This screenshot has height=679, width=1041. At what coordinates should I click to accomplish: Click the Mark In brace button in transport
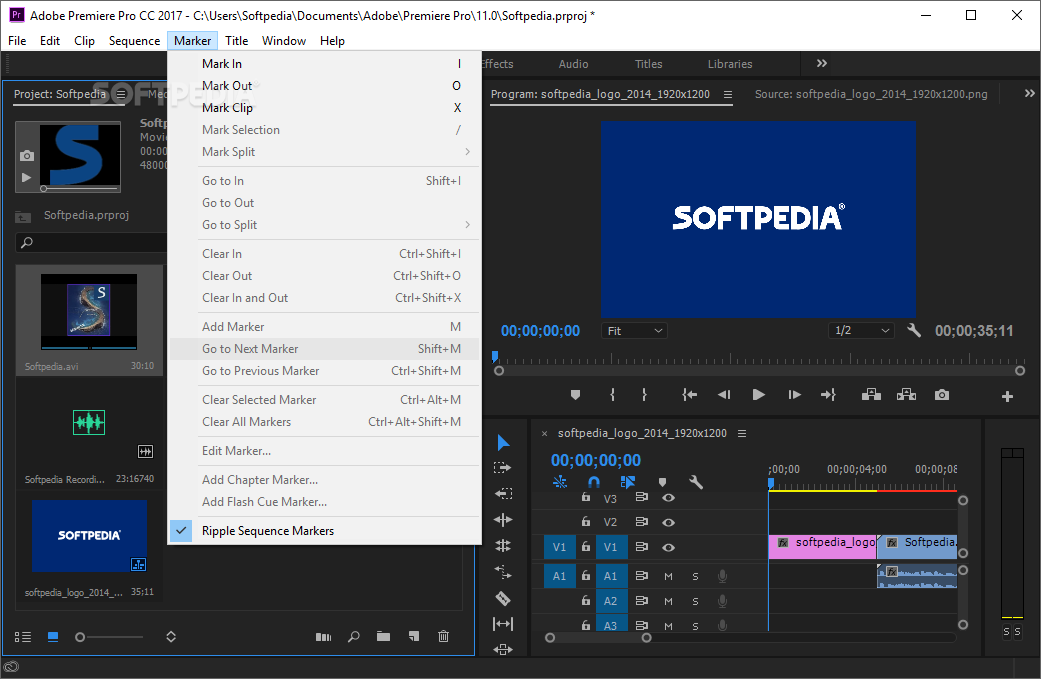612,395
